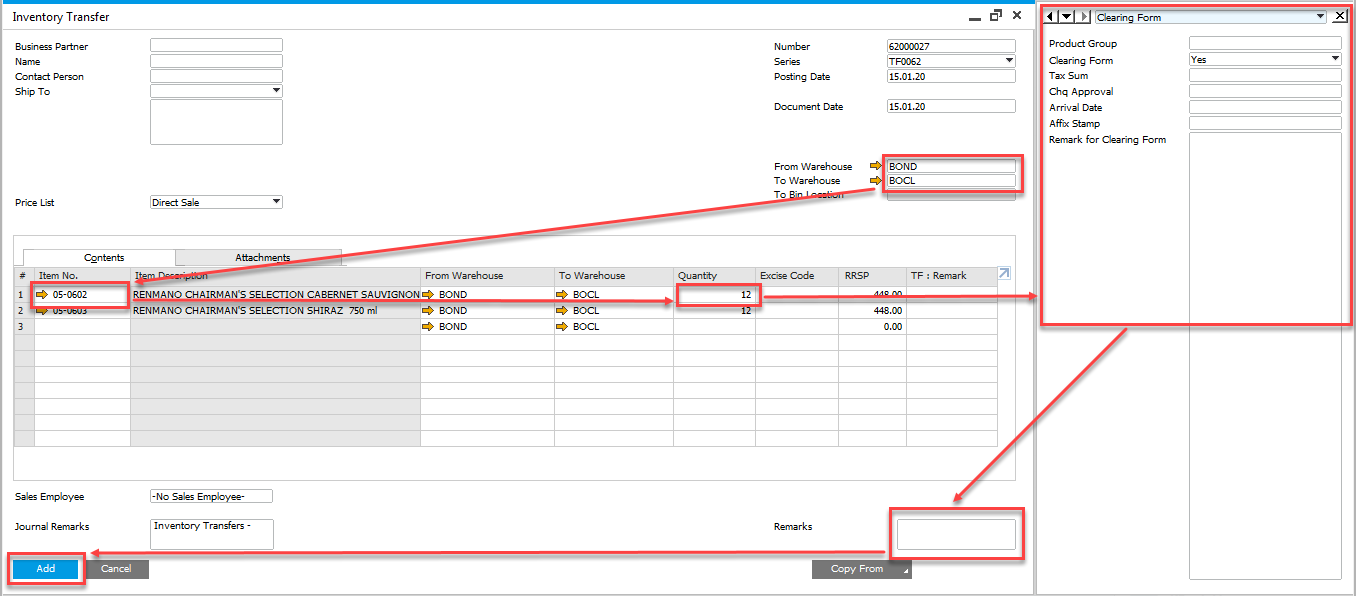Click the Chq Approval field

point(1265,91)
